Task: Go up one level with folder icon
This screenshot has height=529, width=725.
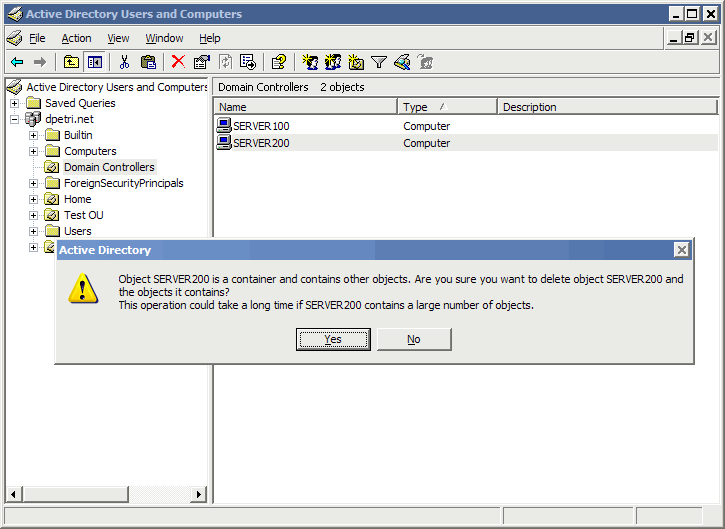Action: 71,62
